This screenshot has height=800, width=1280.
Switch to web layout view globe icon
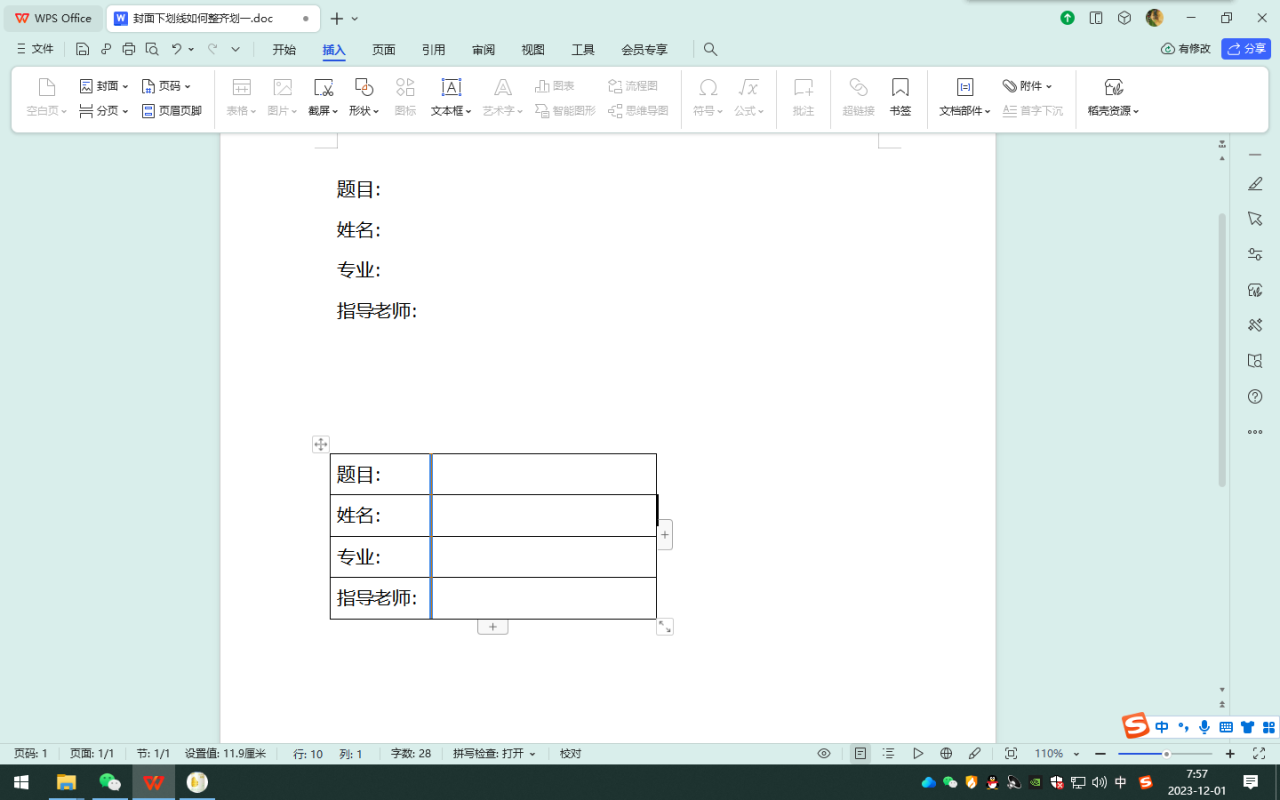[946, 753]
